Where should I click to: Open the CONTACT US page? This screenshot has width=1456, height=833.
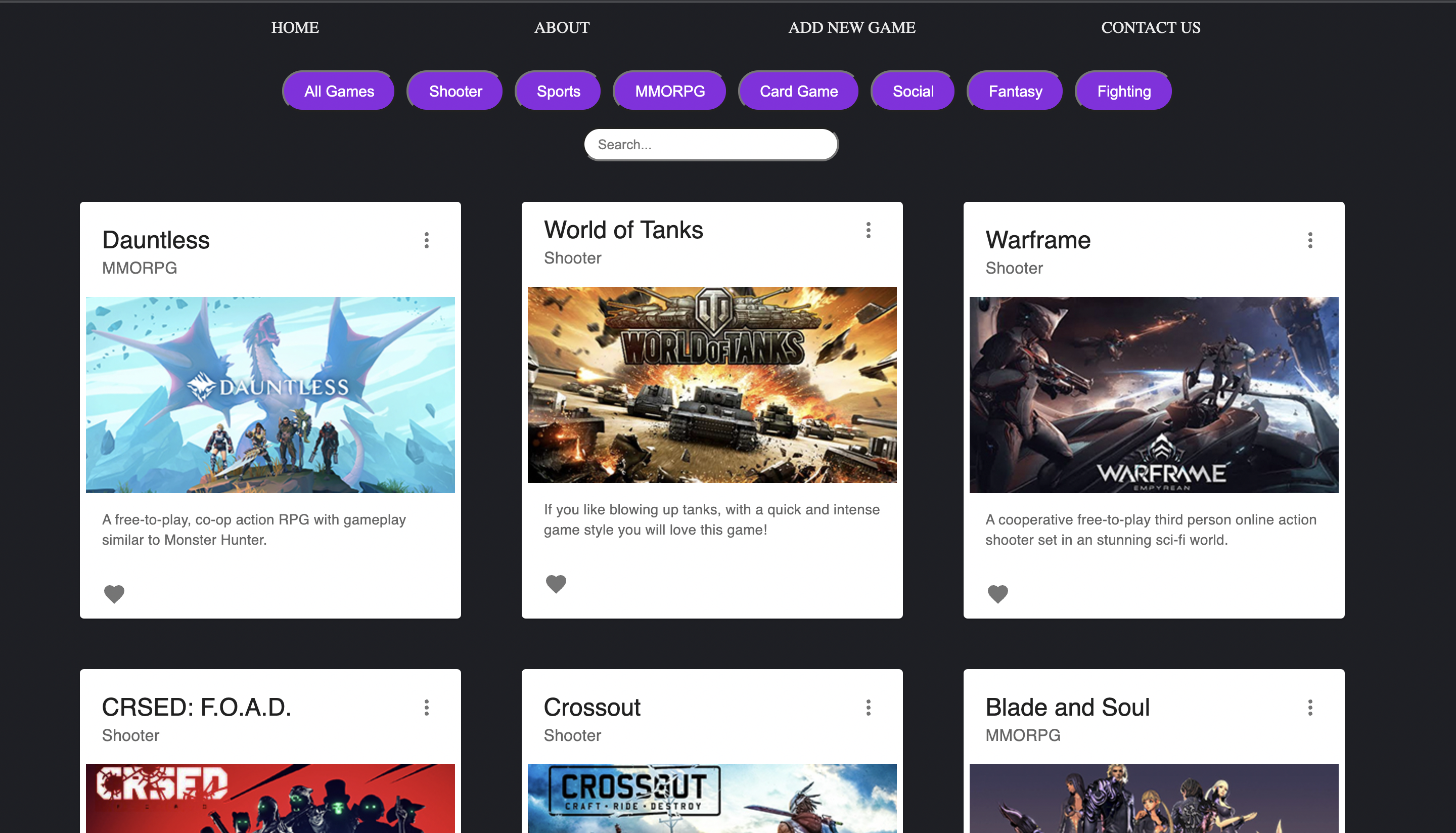1151,27
